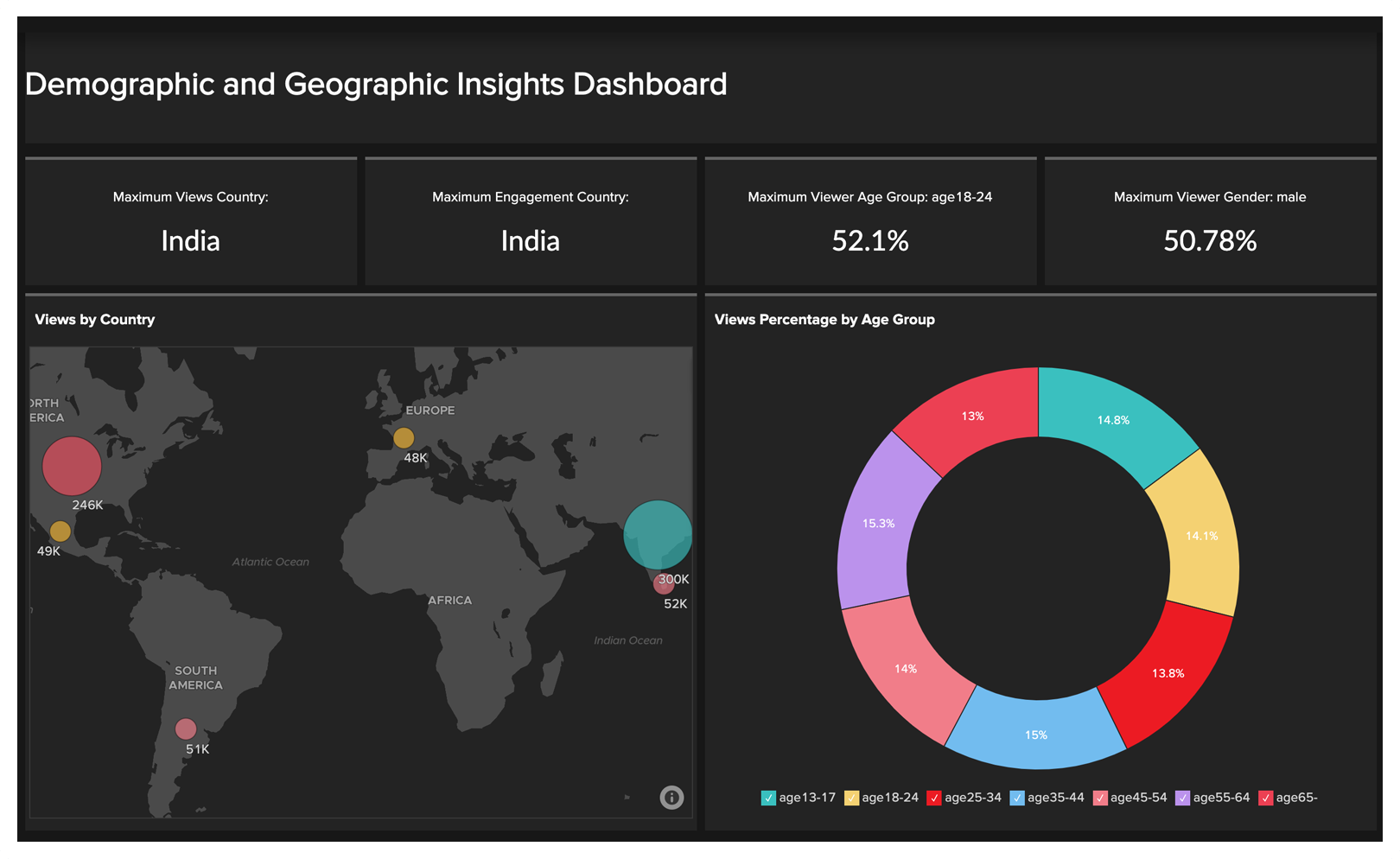Click the 49K bubble near Mexico
1400x859 pixels.
point(60,531)
